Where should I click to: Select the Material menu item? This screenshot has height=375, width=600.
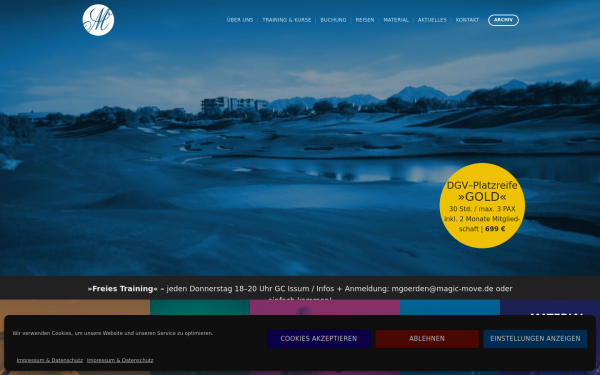tap(396, 20)
